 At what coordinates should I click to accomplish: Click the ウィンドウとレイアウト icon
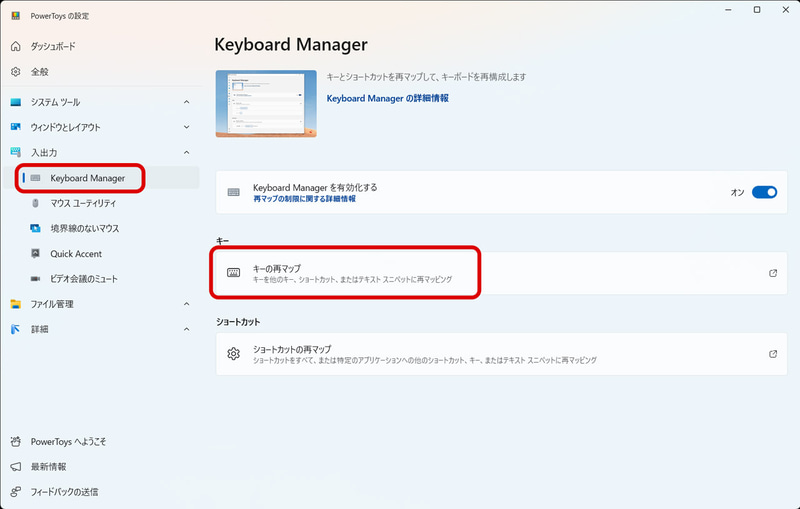(x=16, y=127)
